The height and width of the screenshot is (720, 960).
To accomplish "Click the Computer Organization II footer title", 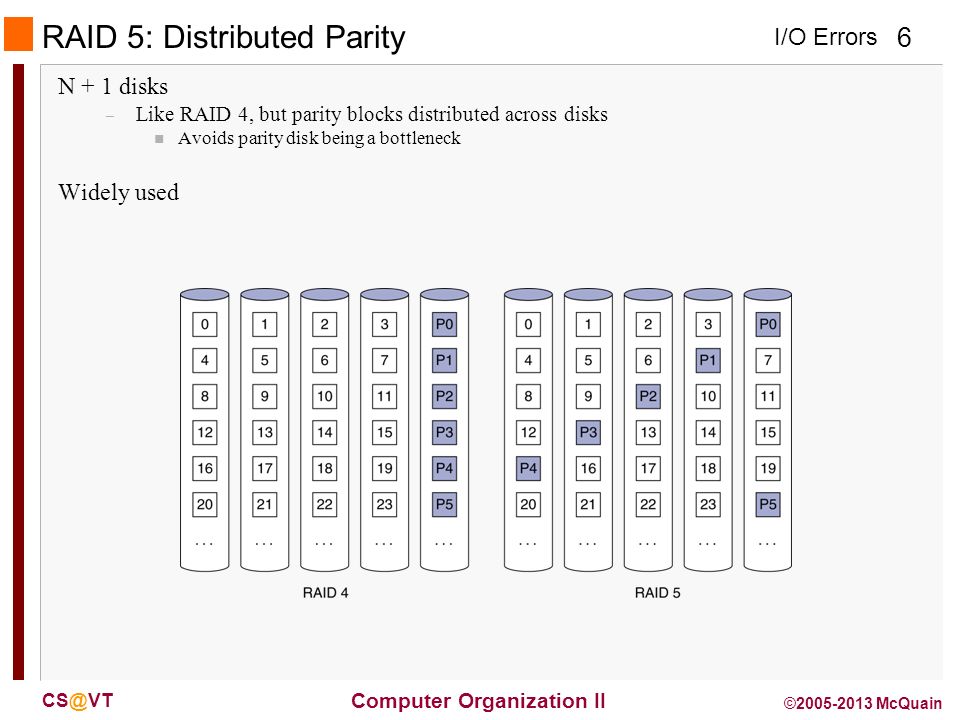I will (x=478, y=700).
